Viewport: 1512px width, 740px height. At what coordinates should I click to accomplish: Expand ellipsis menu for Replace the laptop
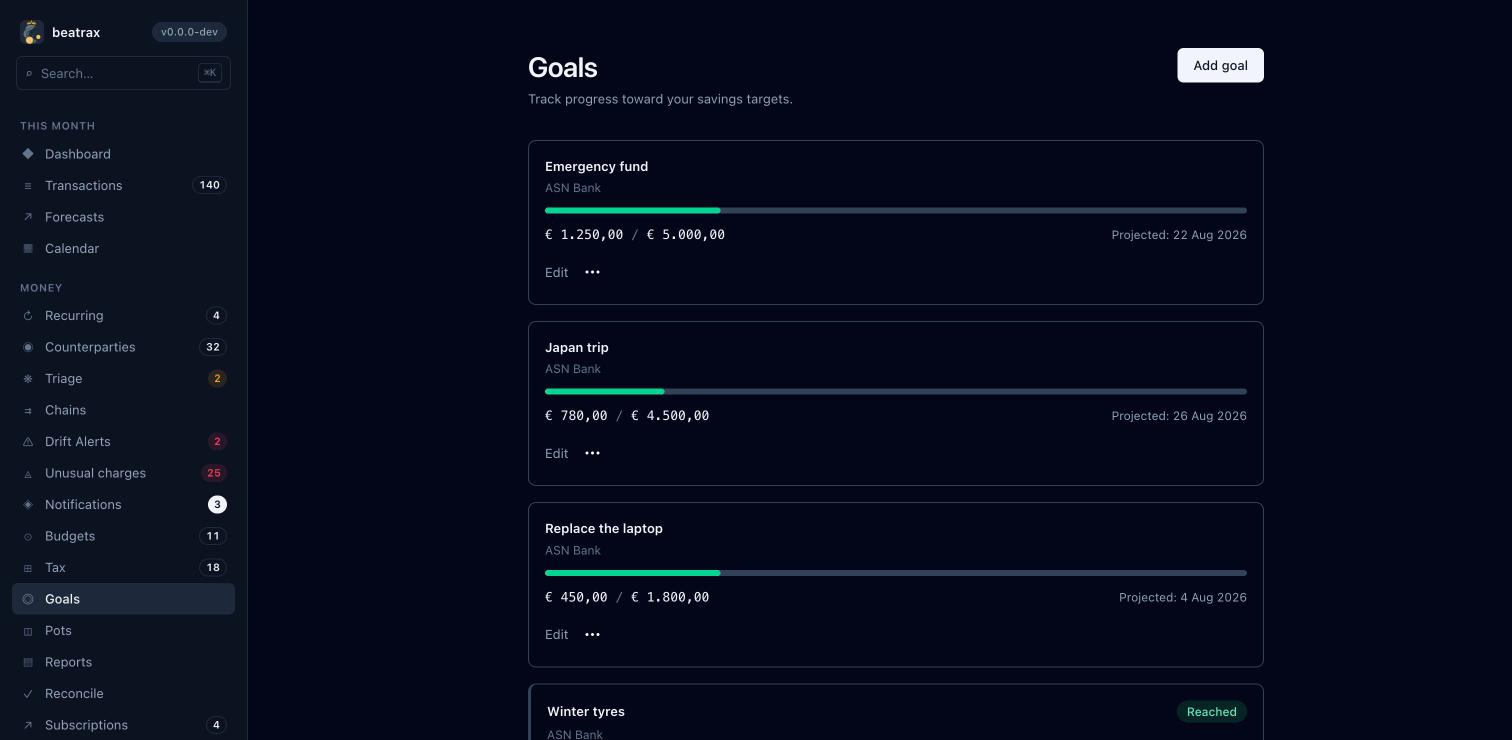(x=592, y=634)
